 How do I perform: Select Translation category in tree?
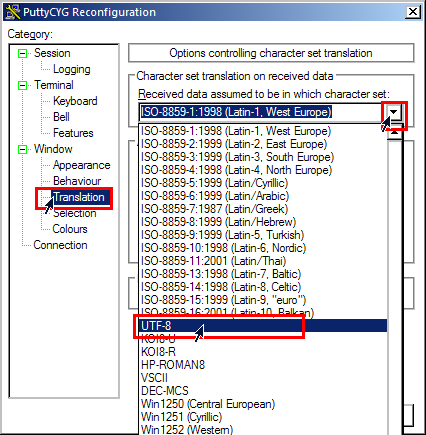[x=79, y=197]
